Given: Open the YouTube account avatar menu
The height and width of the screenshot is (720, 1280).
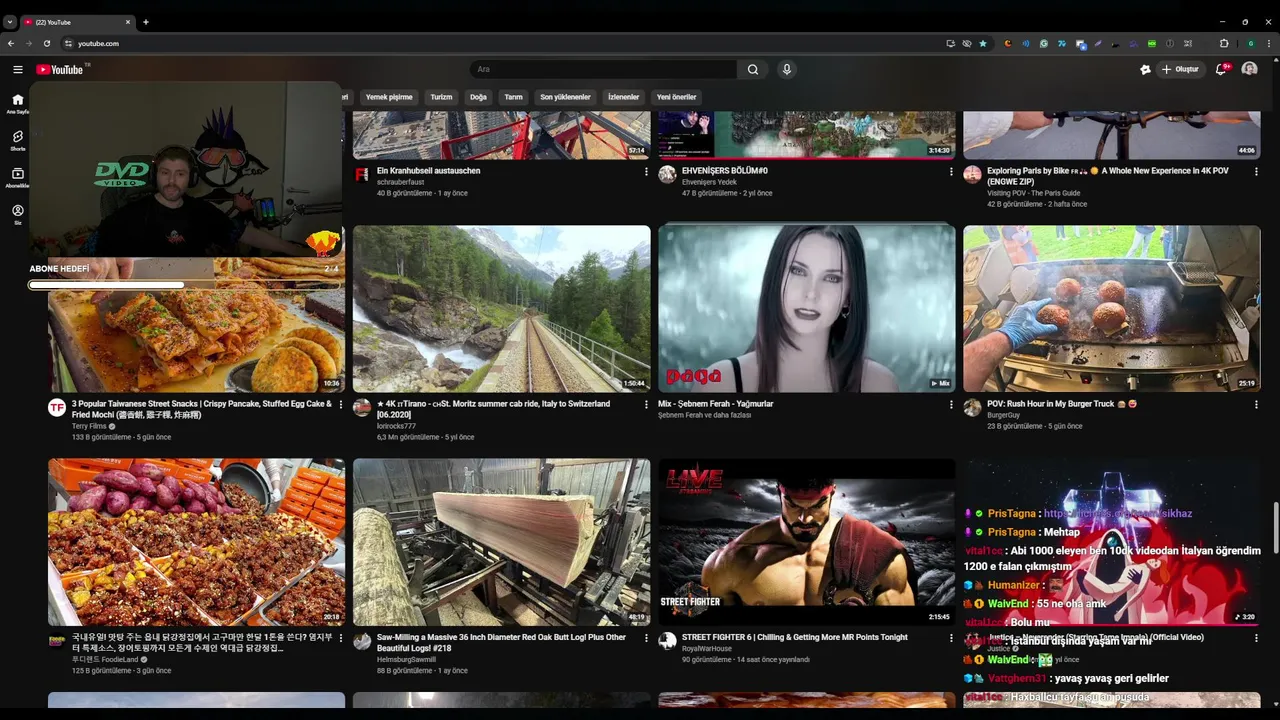Looking at the screenshot, I should point(1249,69).
